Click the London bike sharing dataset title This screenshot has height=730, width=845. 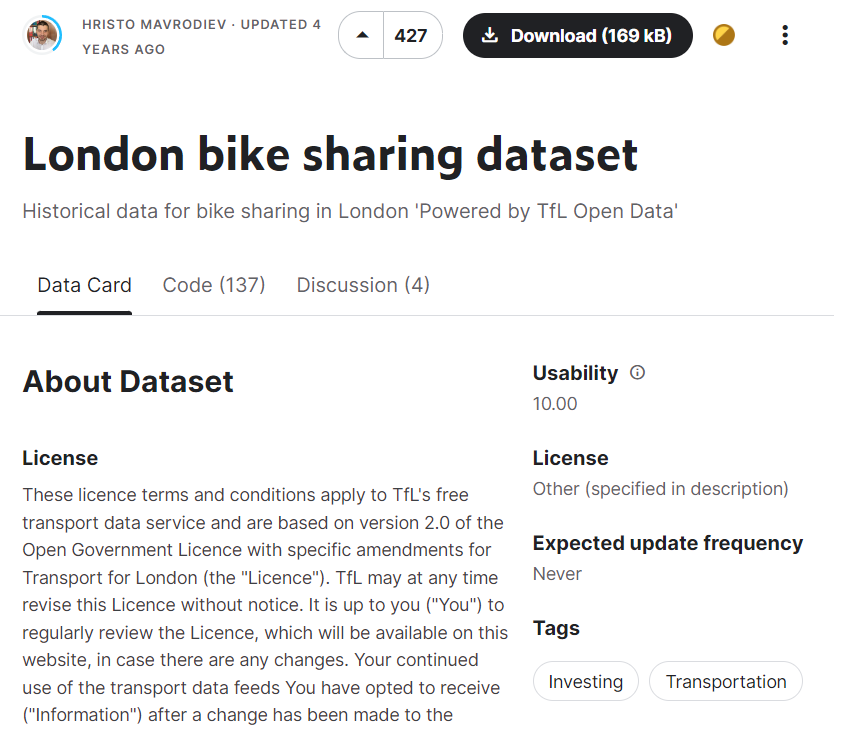click(x=330, y=155)
